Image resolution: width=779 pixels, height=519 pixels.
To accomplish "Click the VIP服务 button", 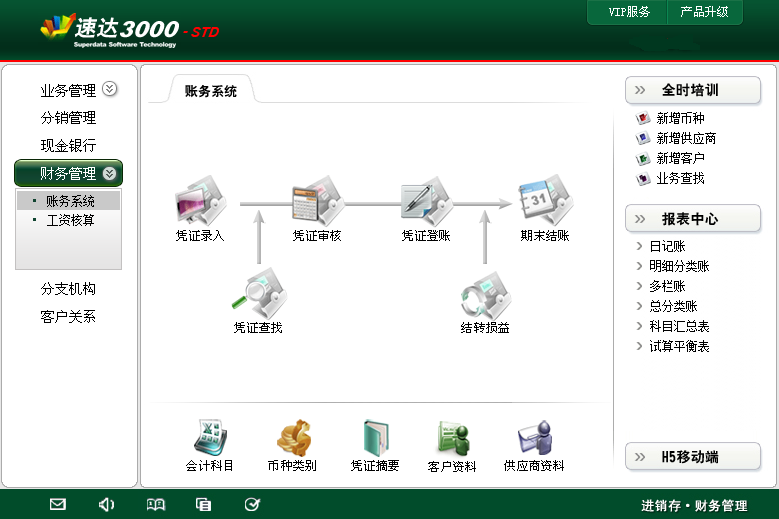I will click(628, 12).
